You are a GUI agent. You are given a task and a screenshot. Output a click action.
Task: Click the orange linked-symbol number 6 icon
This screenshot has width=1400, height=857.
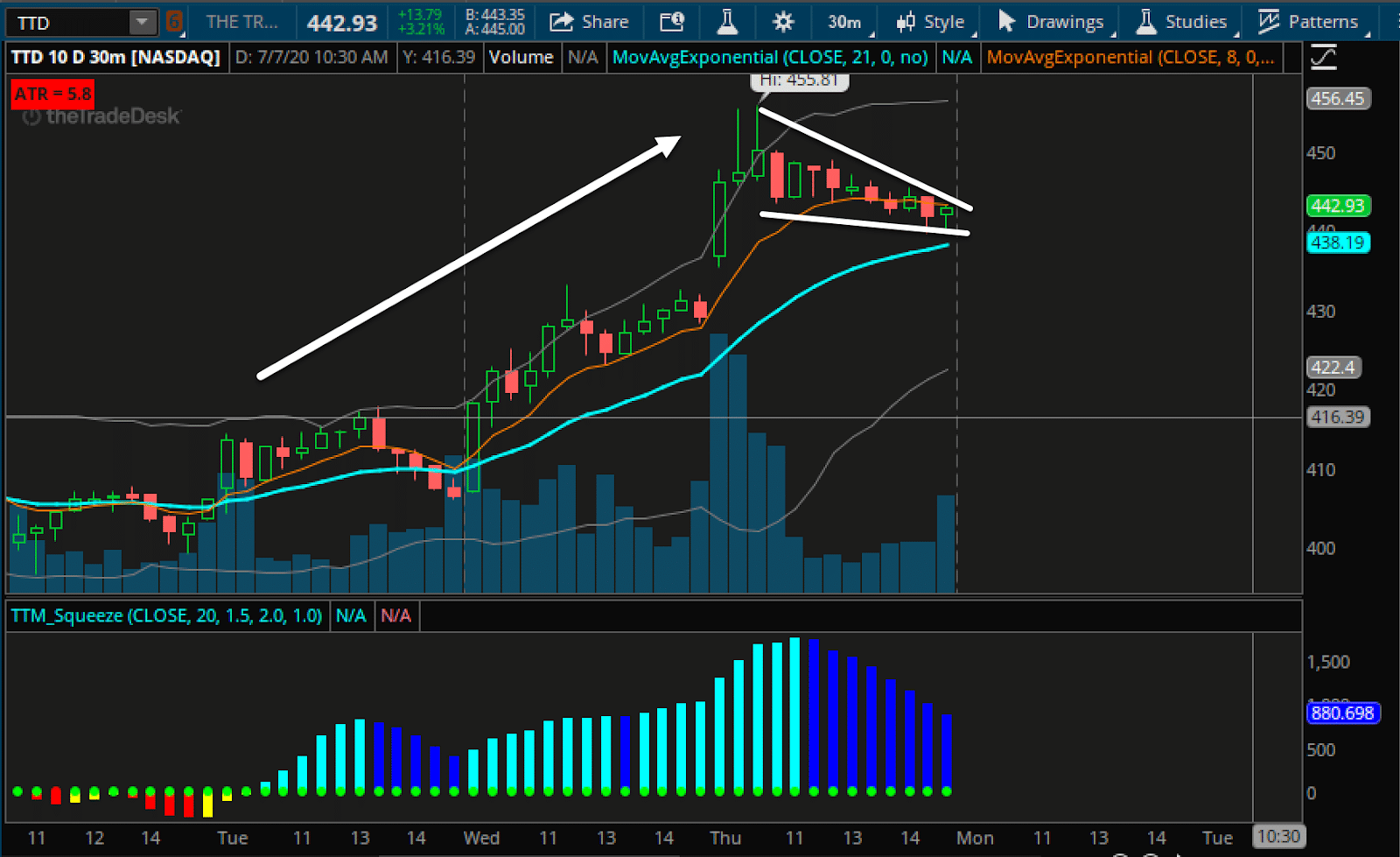pos(174,22)
